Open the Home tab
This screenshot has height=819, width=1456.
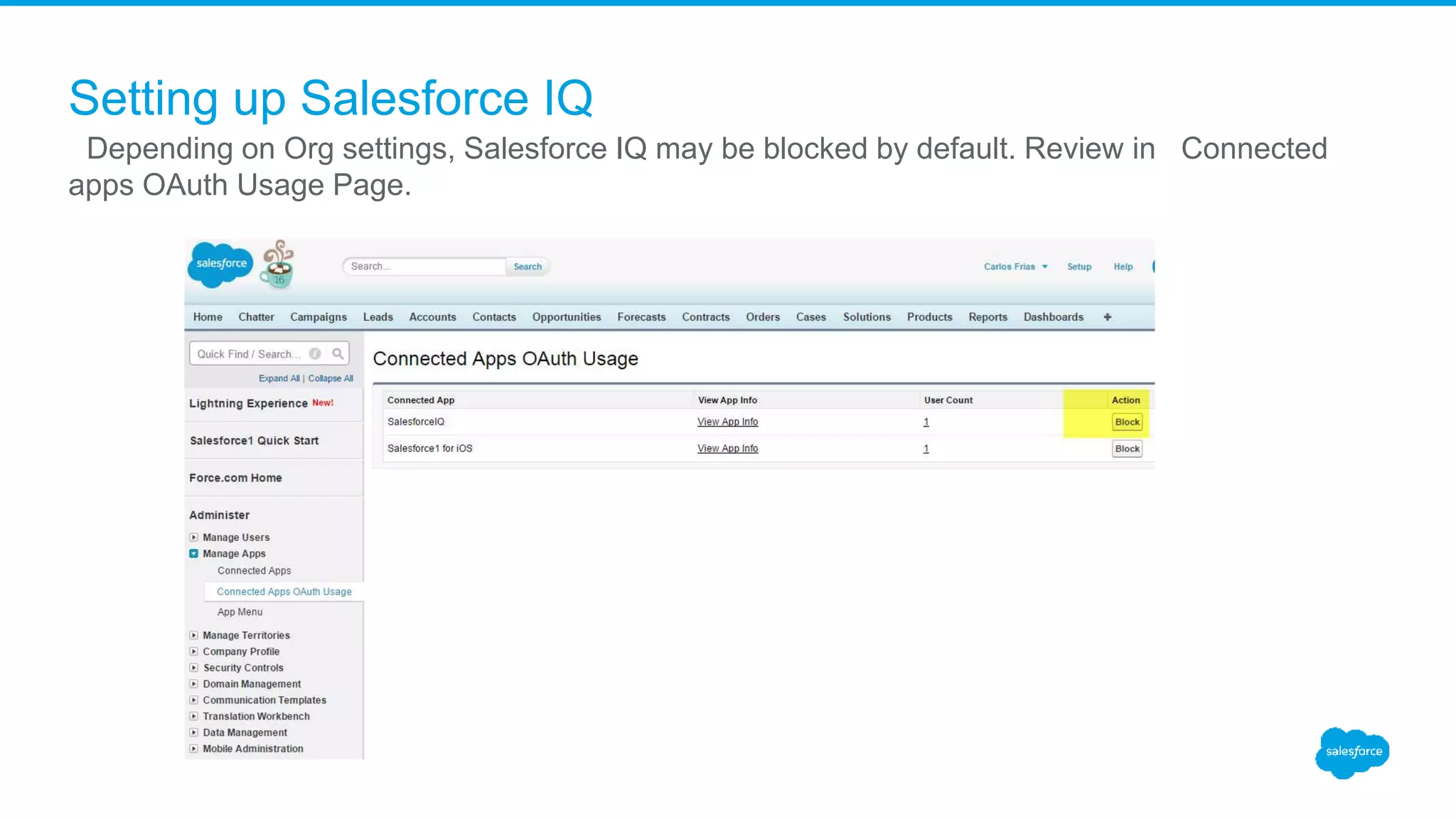[x=208, y=317]
